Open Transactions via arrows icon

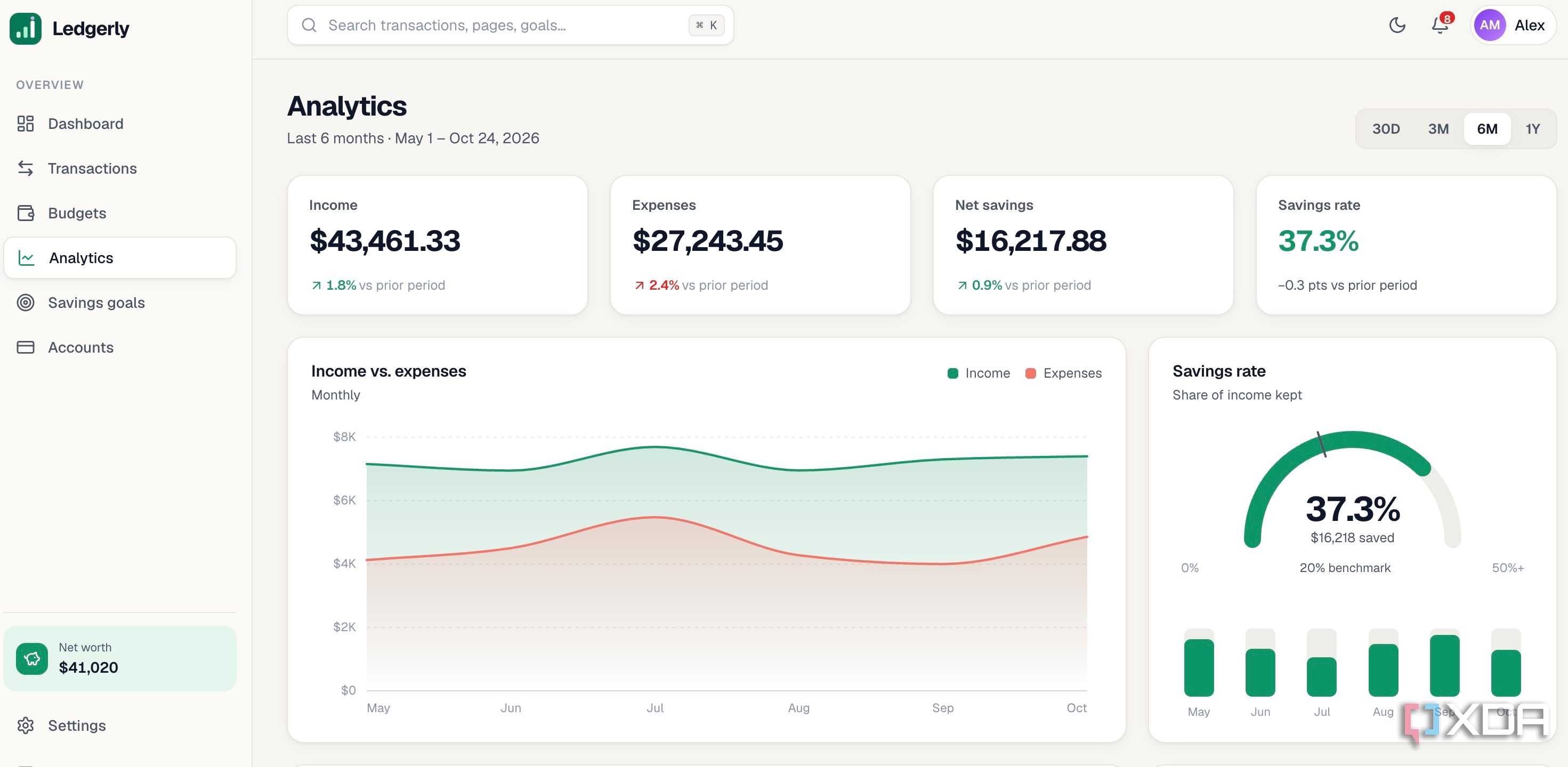pyautogui.click(x=26, y=168)
